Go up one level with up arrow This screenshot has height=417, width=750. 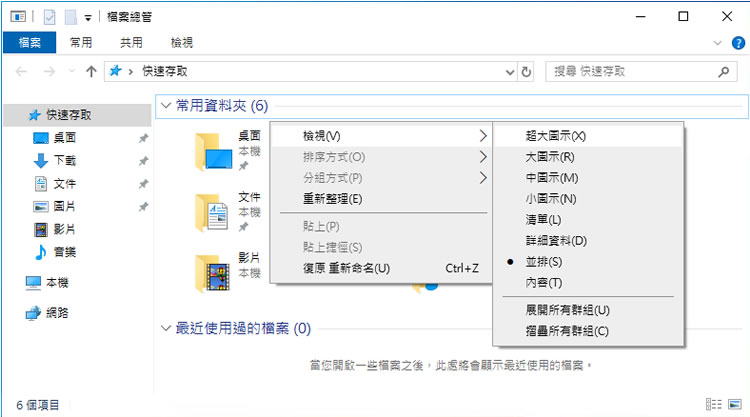[91, 72]
